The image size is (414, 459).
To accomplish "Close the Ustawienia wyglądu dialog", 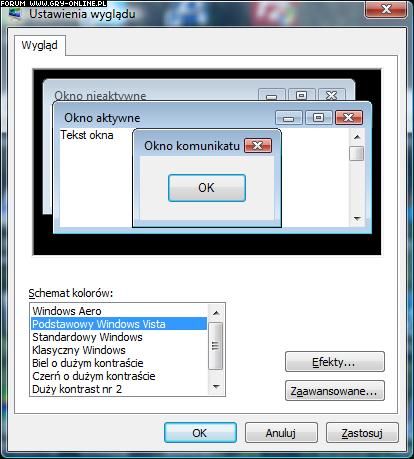I will pos(386,9).
